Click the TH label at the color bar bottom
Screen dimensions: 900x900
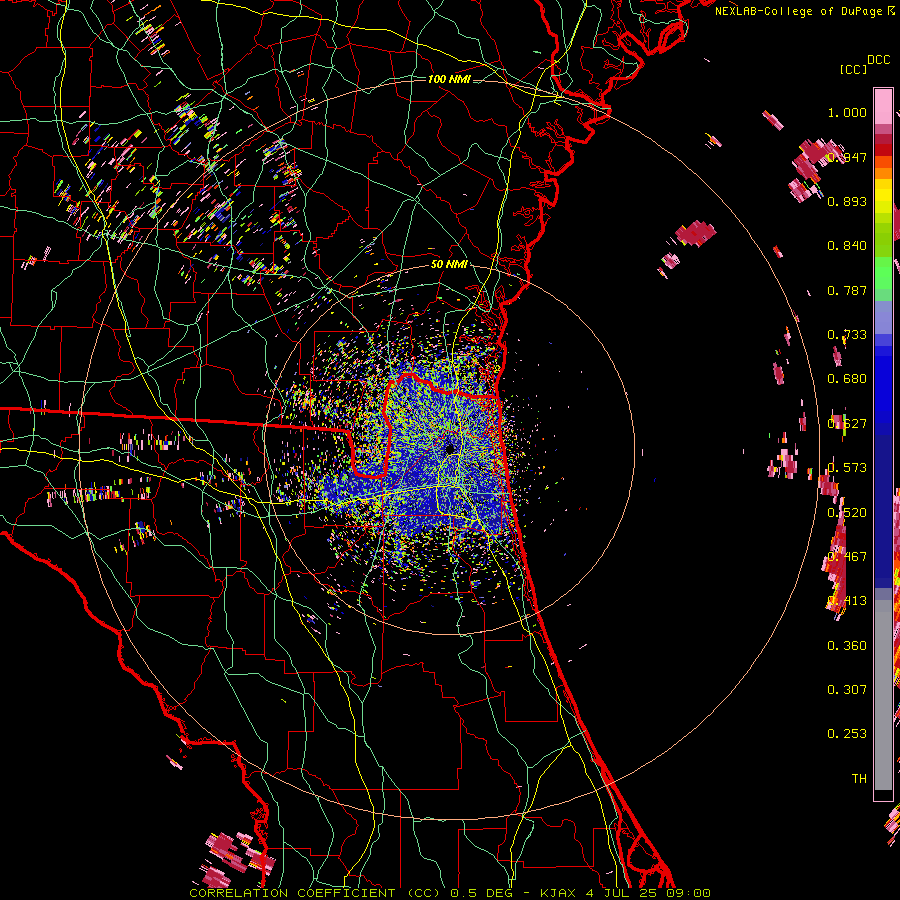click(859, 778)
